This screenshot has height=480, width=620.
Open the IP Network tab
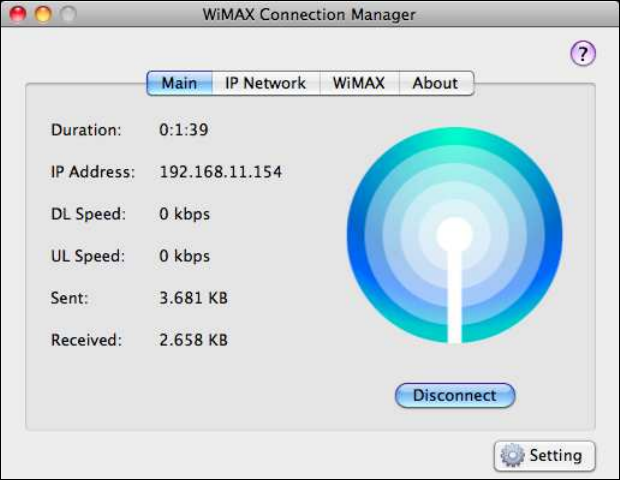pyautogui.click(x=266, y=83)
